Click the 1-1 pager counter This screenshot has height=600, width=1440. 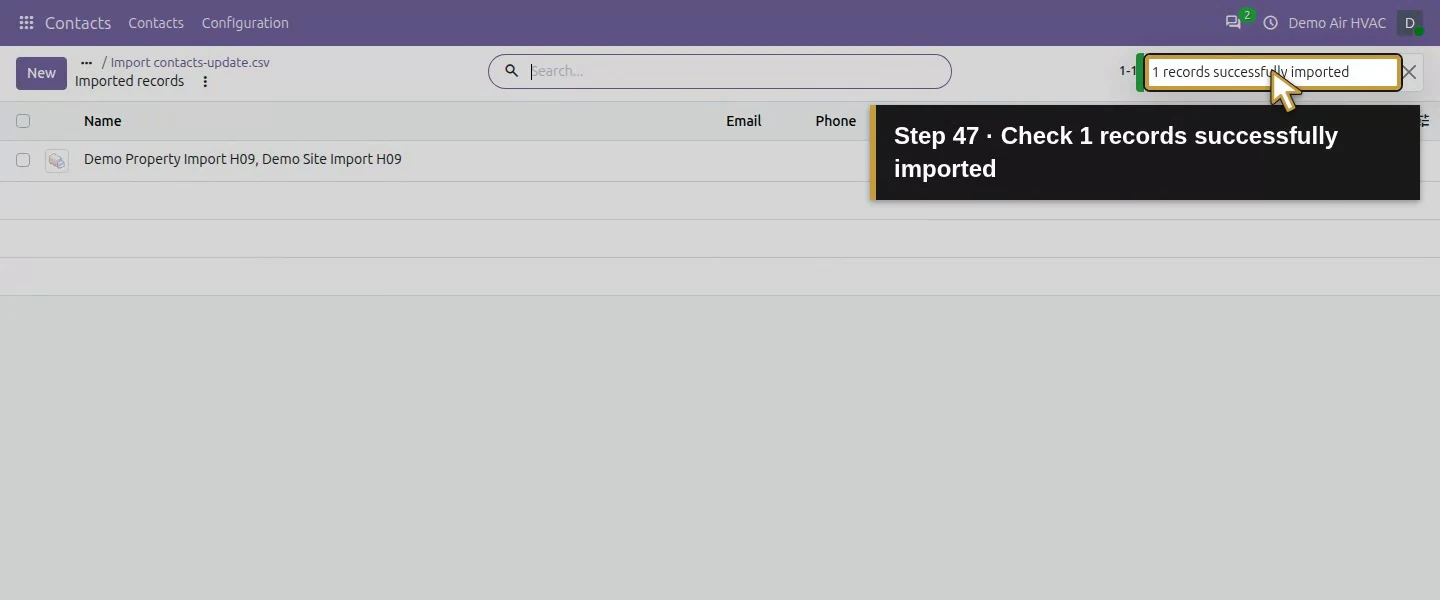pyautogui.click(x=1127, y=71)
